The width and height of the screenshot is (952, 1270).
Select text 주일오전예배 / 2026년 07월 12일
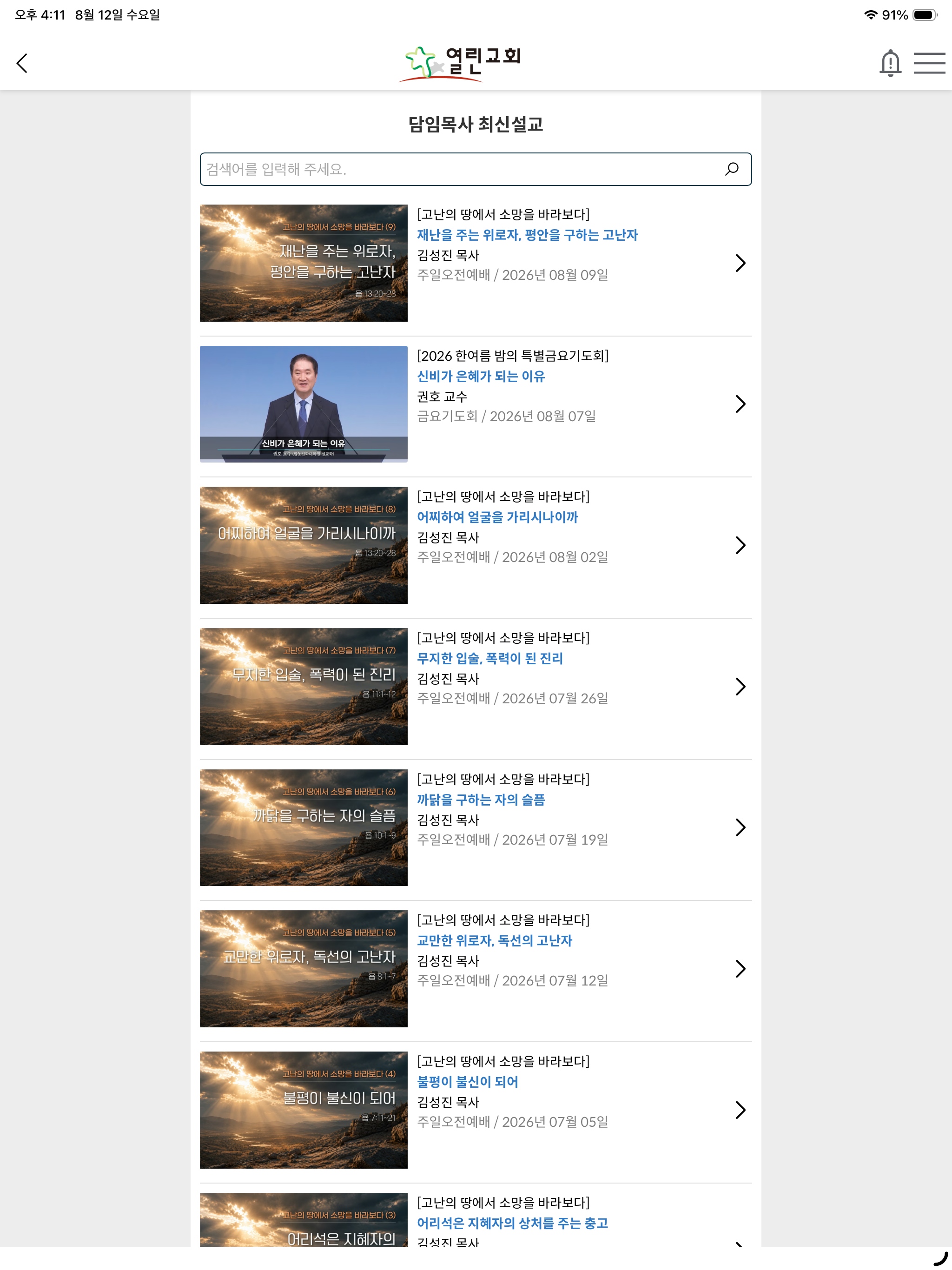coord(512,981)
